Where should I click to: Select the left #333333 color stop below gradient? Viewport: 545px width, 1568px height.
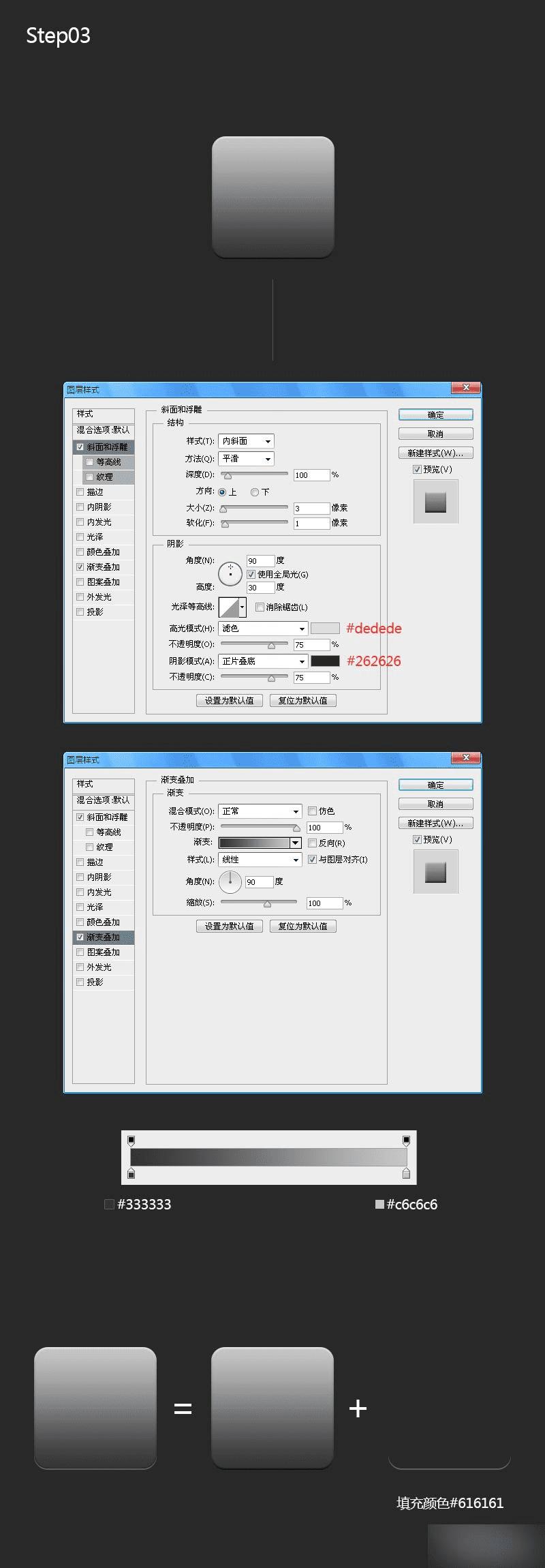[x=131, y=1173]
